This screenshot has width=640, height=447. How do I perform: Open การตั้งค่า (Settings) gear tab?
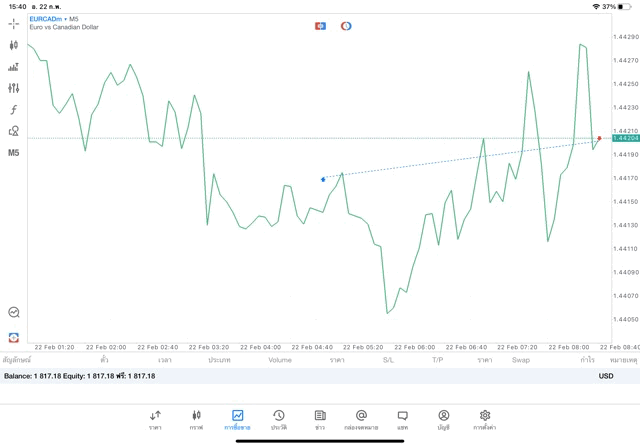[485, 419]
